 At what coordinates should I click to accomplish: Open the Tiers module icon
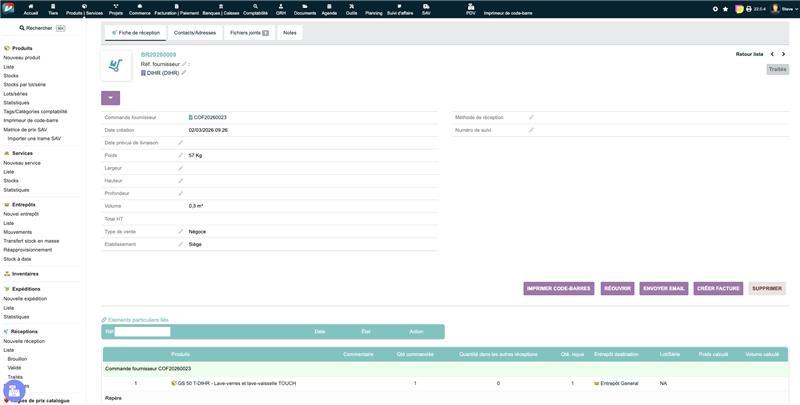pos(51,8)
